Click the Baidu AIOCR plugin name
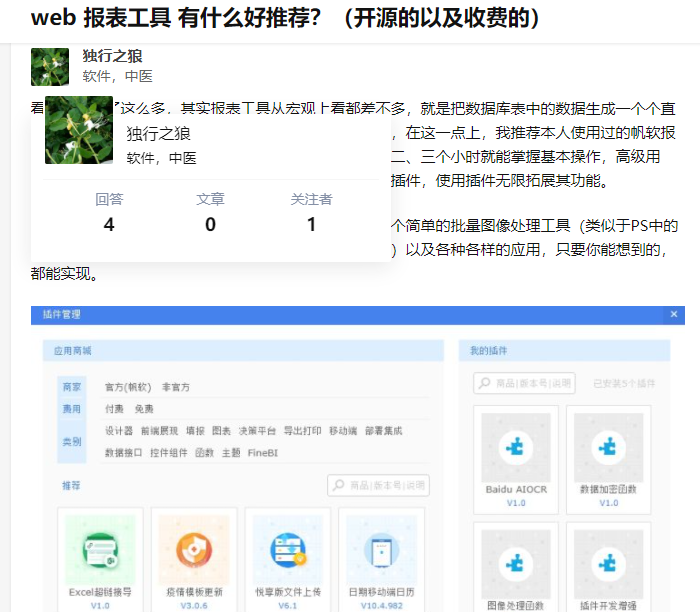The height and width of the screenshot is (612, 700). [516, 489]
